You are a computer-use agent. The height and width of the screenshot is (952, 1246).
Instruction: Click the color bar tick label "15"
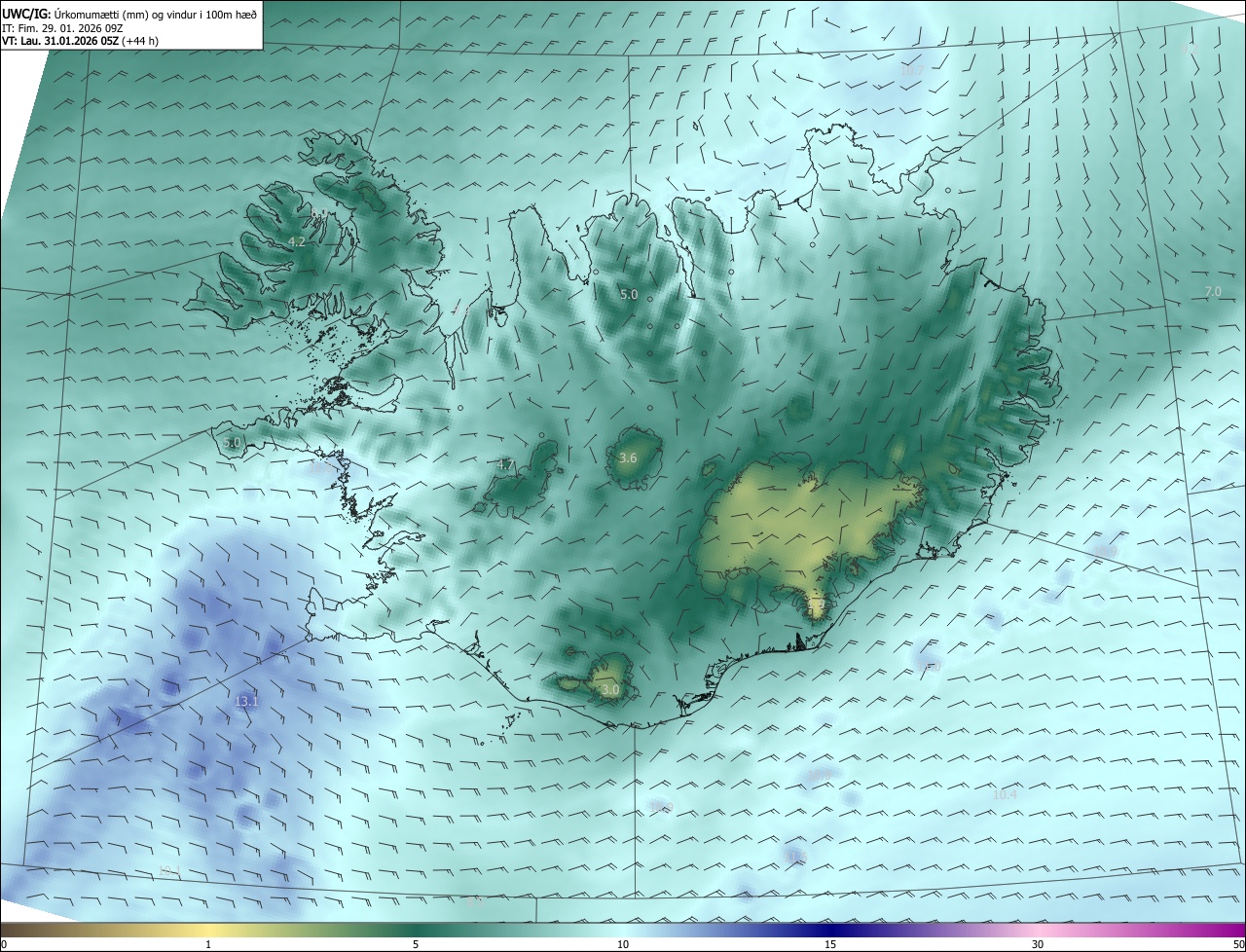(830, 944)
